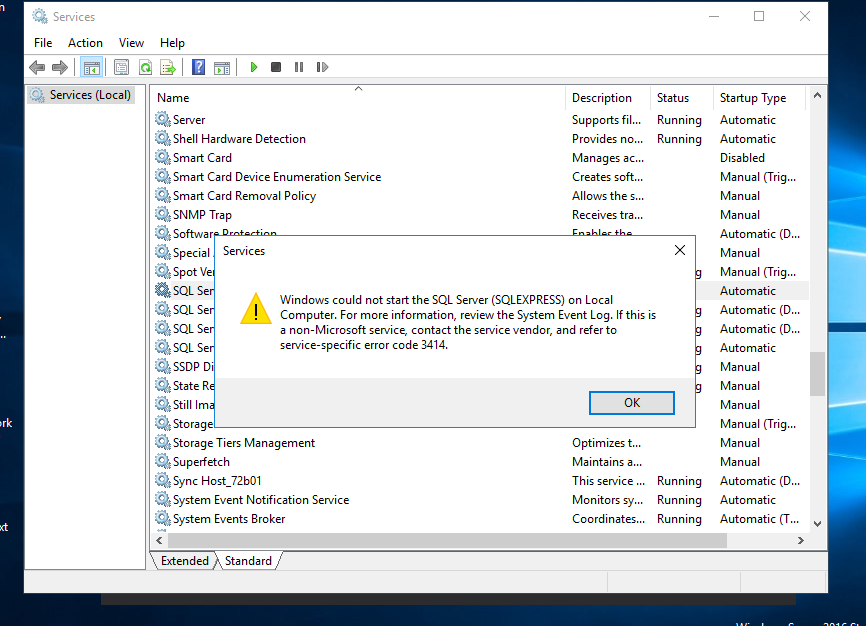866x626 pixels.
Task: Click the Export List toolbar icon
Action: [x=168, y=67]
